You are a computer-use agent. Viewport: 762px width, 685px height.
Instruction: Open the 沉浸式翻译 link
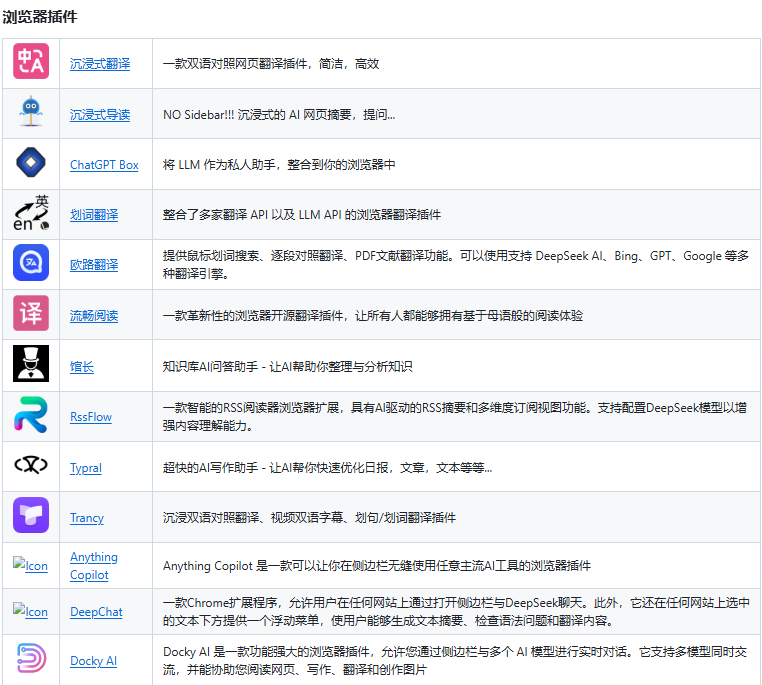click(x=100, y=64)
